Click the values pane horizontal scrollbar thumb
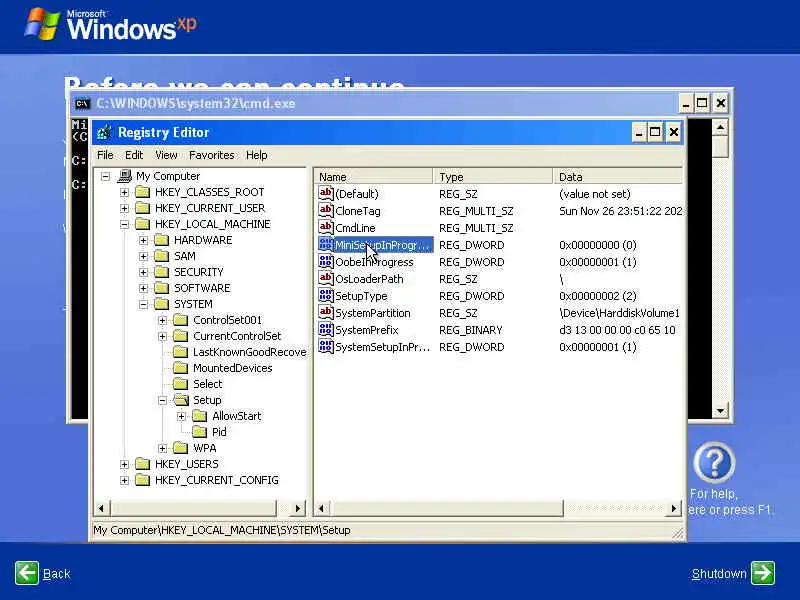The width and height of the screenshot is (800, 600). 446,508
